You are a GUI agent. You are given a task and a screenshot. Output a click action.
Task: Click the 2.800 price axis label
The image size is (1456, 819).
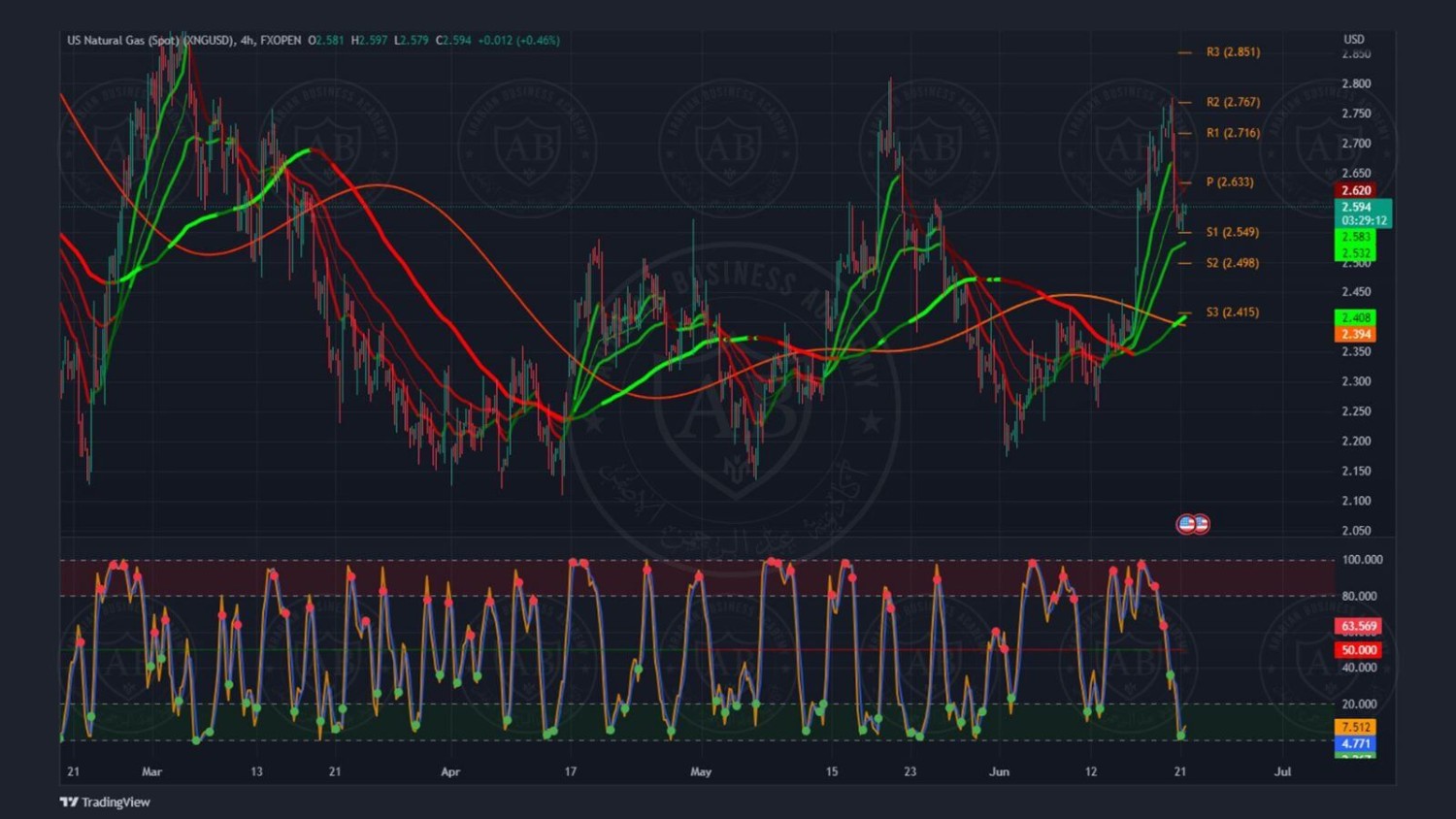point(1356,83)
